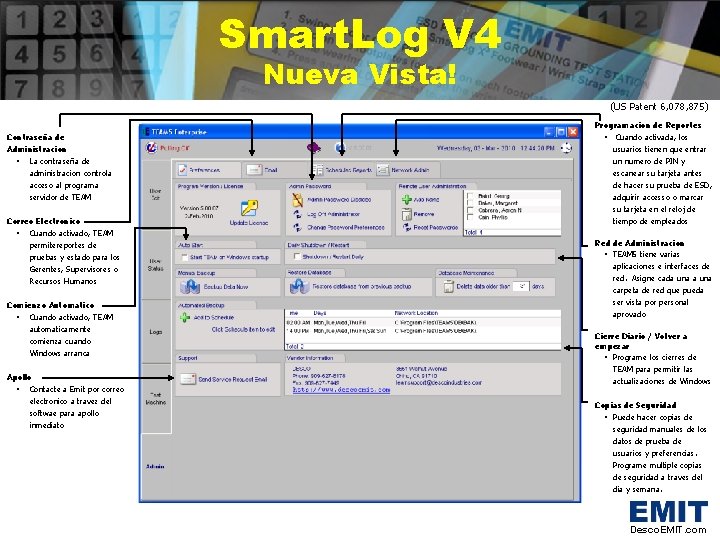Click the Admin Password Disabled lock icon
The image size is (720, 540).
[298, 200]
